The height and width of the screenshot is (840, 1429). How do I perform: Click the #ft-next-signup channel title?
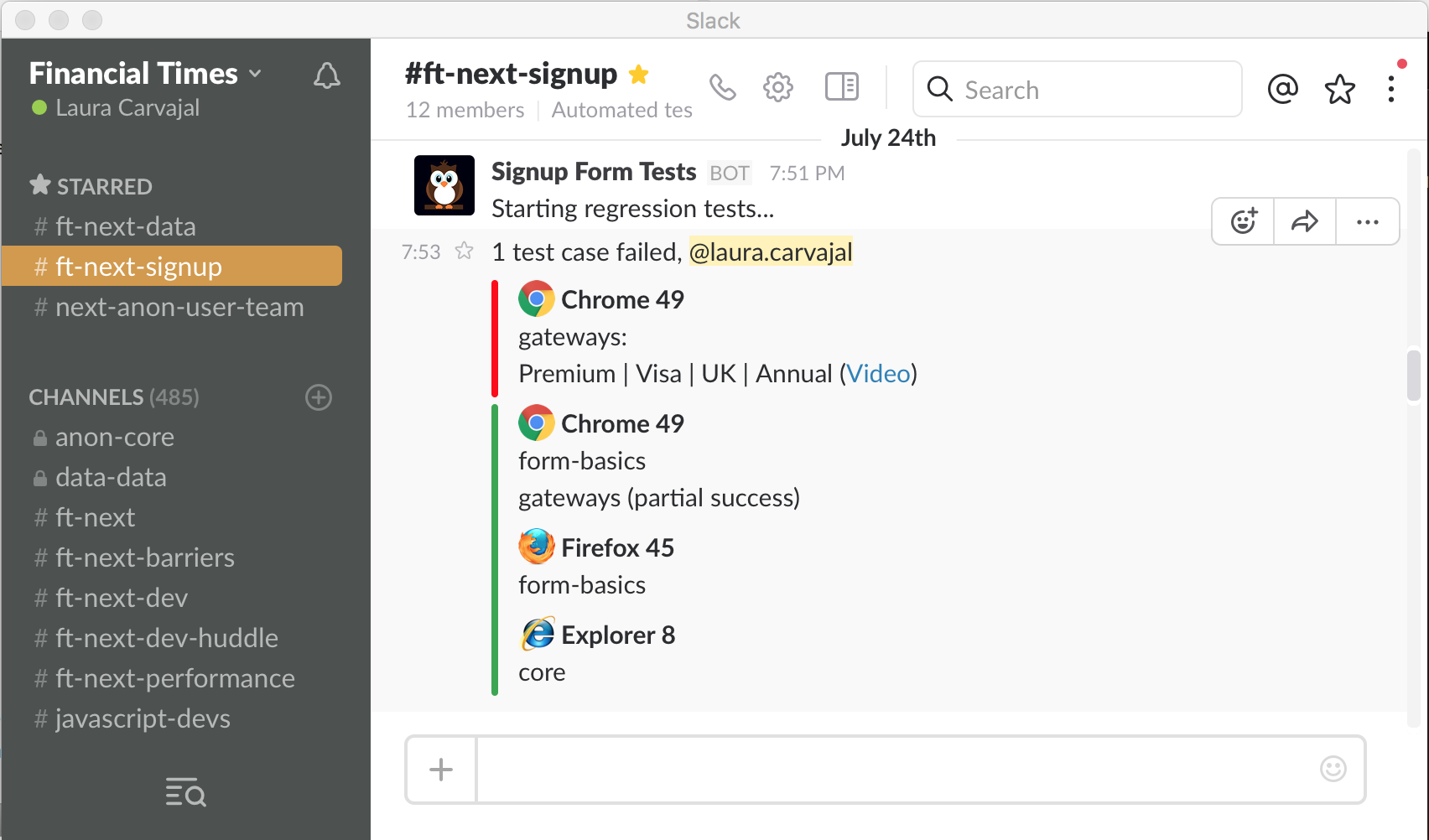[x=511, y=74]
